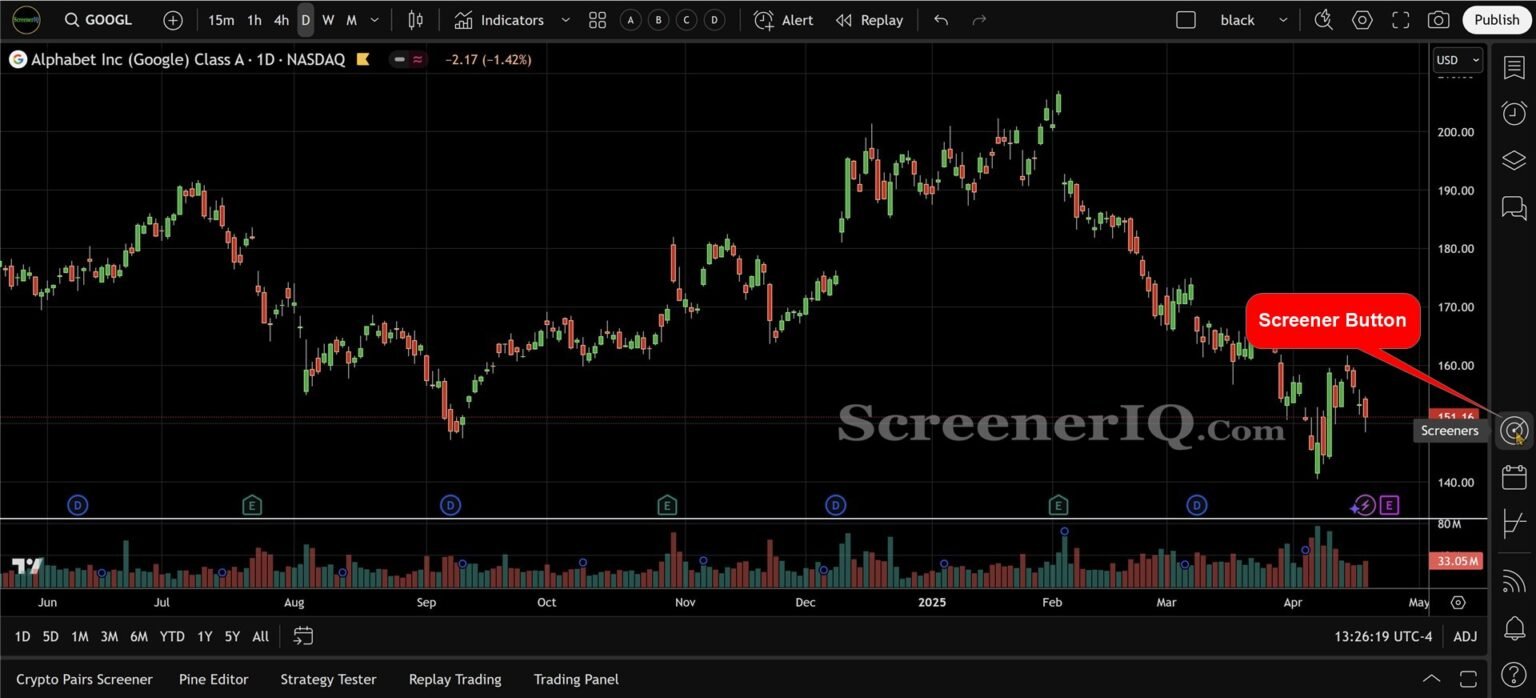Click the circled A quick button
Image resolution: width=1536 pixels, height=698 pixels.
(x=631, y=20)
